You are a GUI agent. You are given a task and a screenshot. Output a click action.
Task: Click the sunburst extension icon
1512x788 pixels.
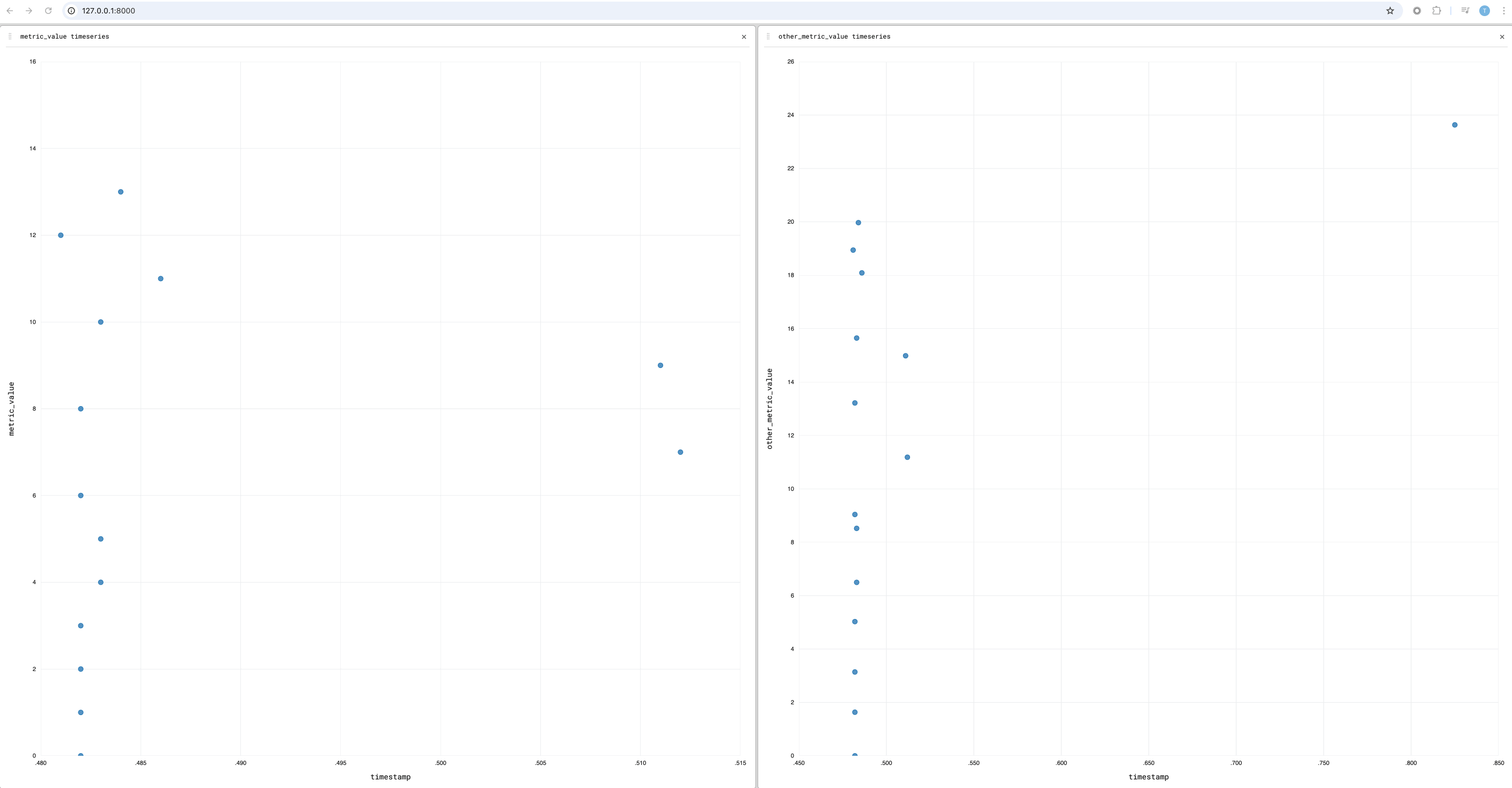click(x=1417, y=11)
